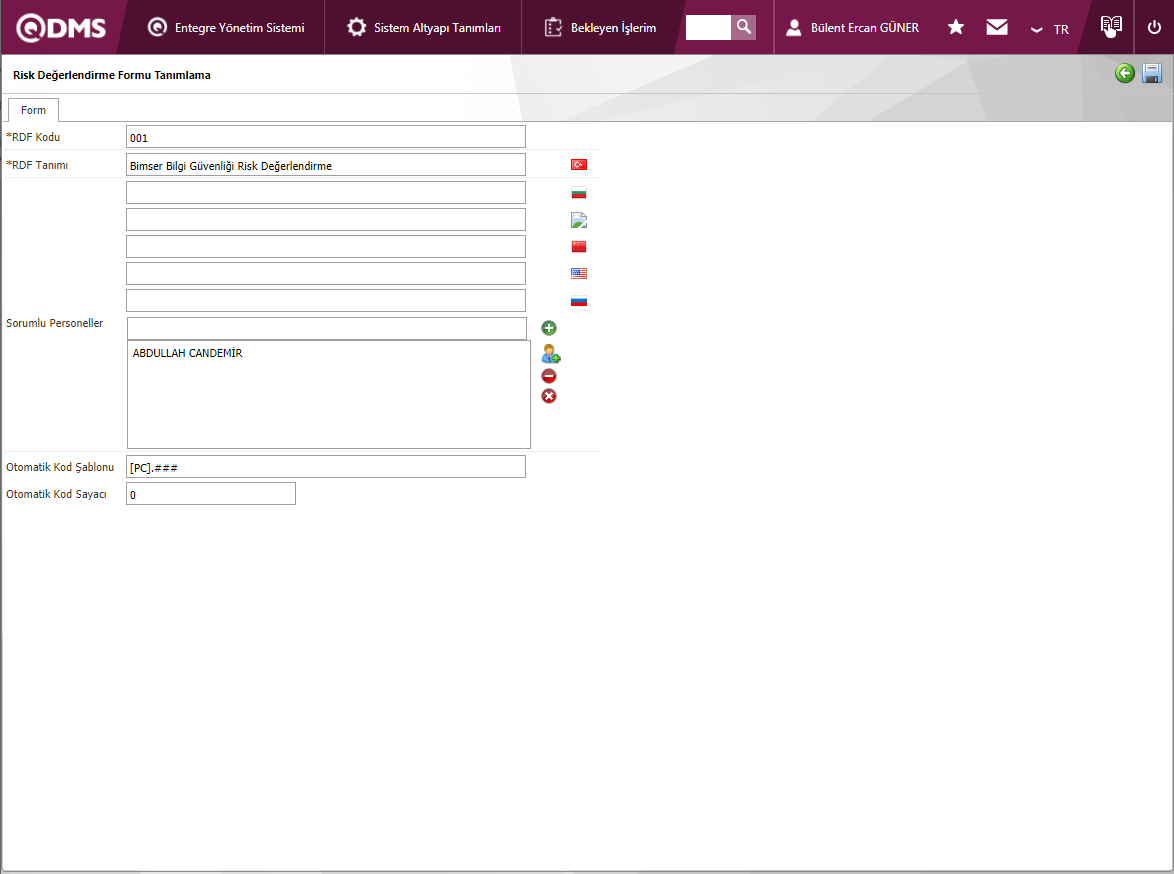Click the search magnifier button

pyautogui.click(x=743, y=27)
